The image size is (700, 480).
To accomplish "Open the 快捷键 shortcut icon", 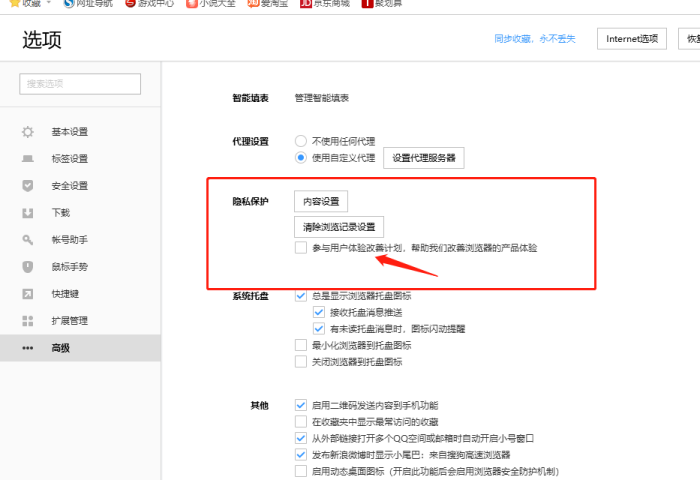I will click(x=28, y=294).
